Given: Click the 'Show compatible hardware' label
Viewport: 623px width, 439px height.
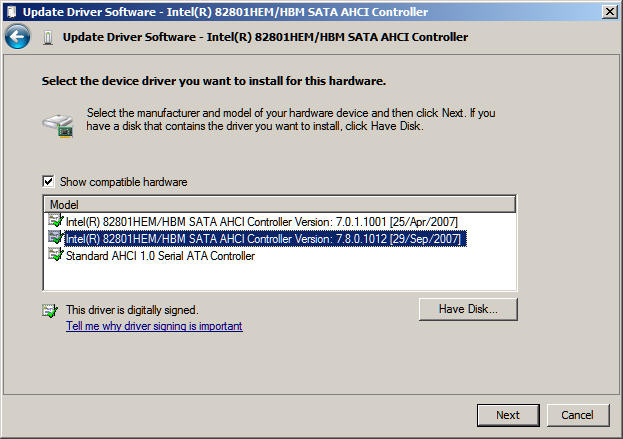Looking at the screenshot, I should click(124, 182).
